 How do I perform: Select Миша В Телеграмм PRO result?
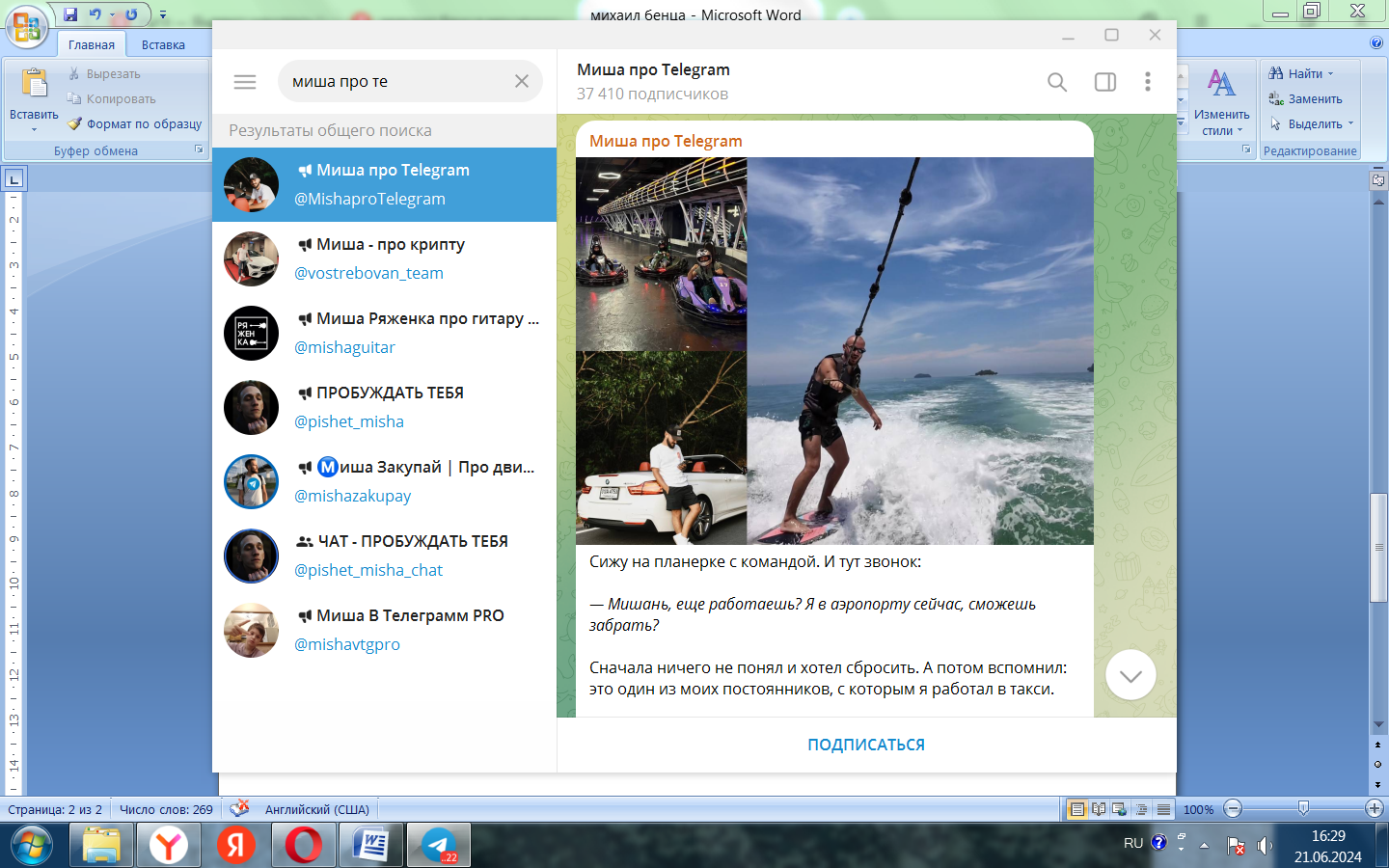pos(384,630)
